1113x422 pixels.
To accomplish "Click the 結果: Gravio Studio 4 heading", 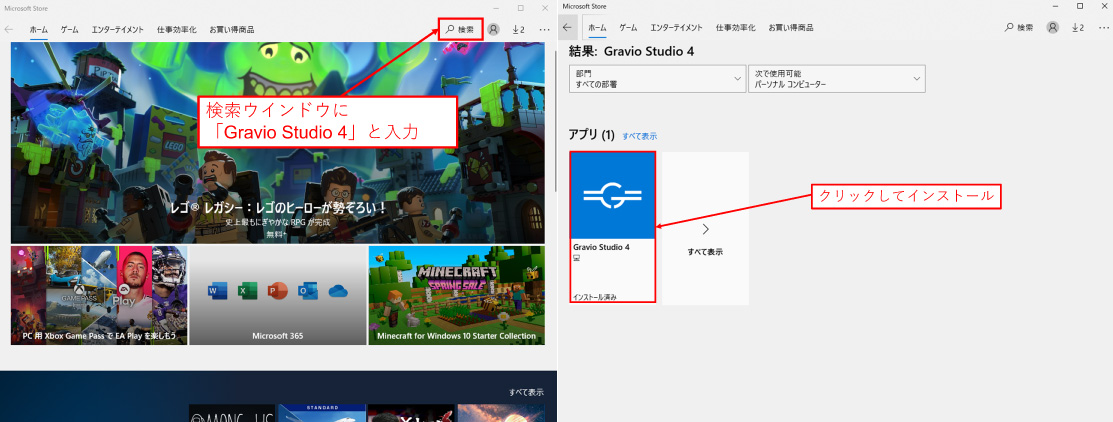I will (631, 51).
